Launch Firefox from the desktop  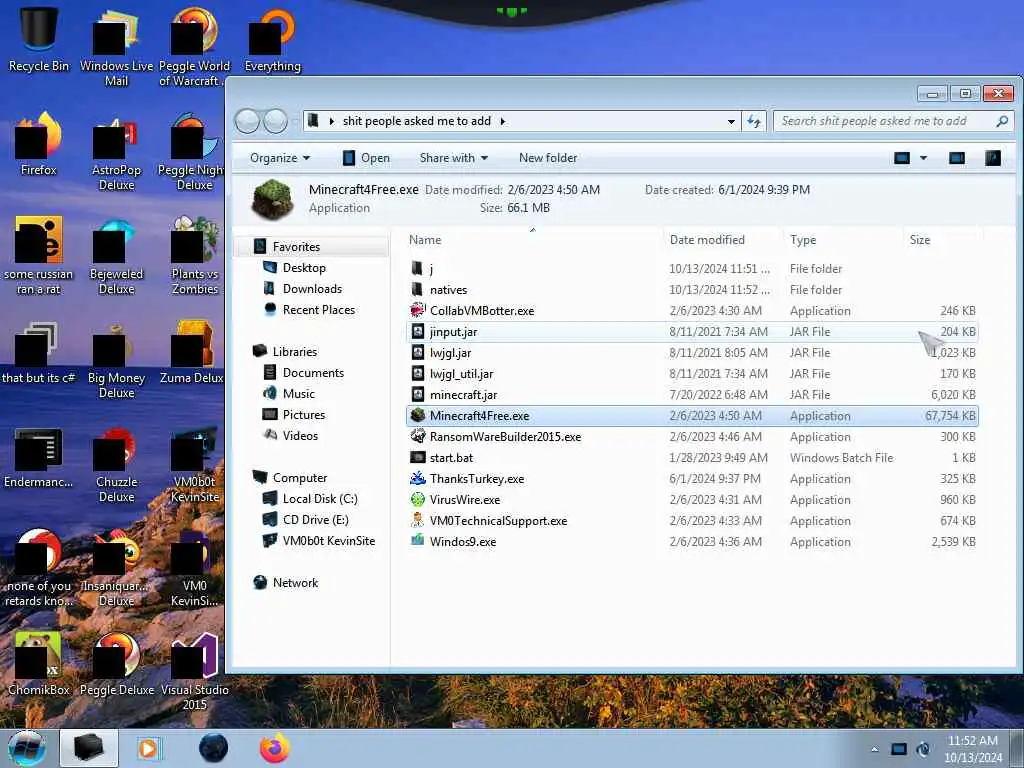[39, 144]
